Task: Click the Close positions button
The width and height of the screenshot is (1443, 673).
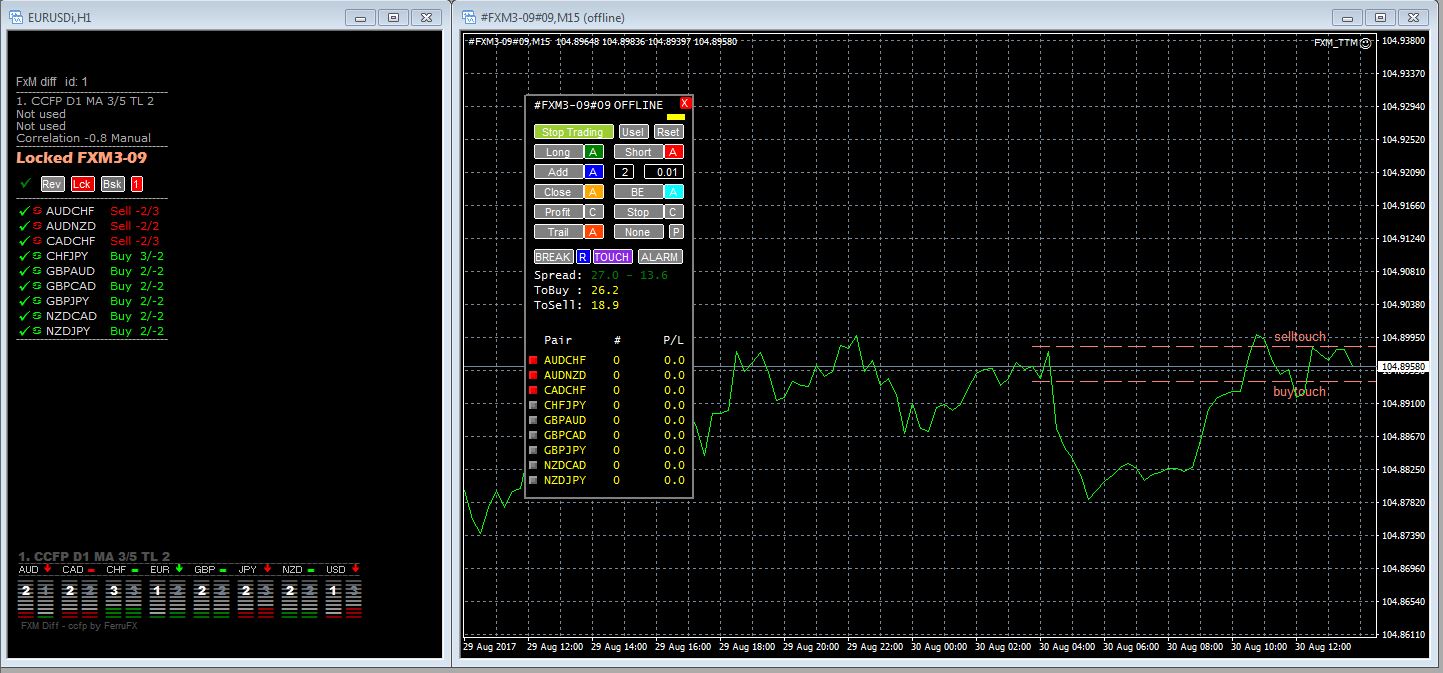Action: click(x=559, y=192)
